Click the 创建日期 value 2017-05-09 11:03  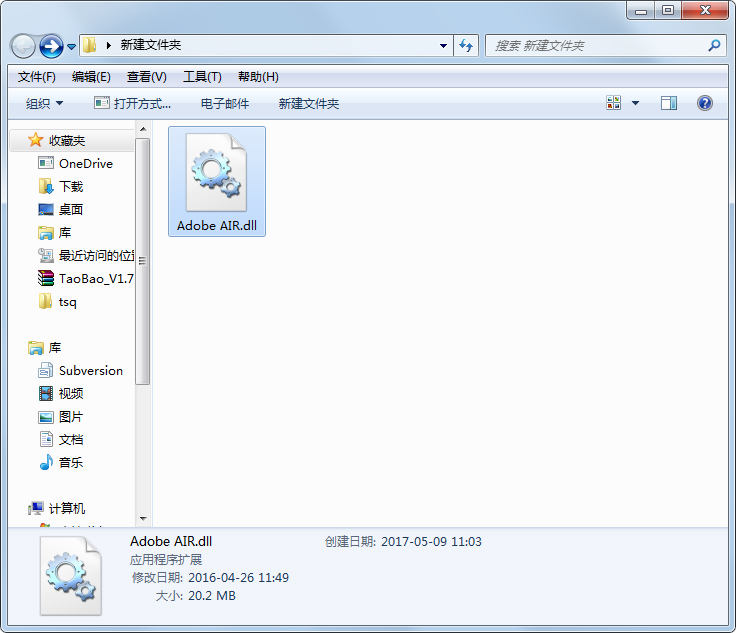click(431, 541)
